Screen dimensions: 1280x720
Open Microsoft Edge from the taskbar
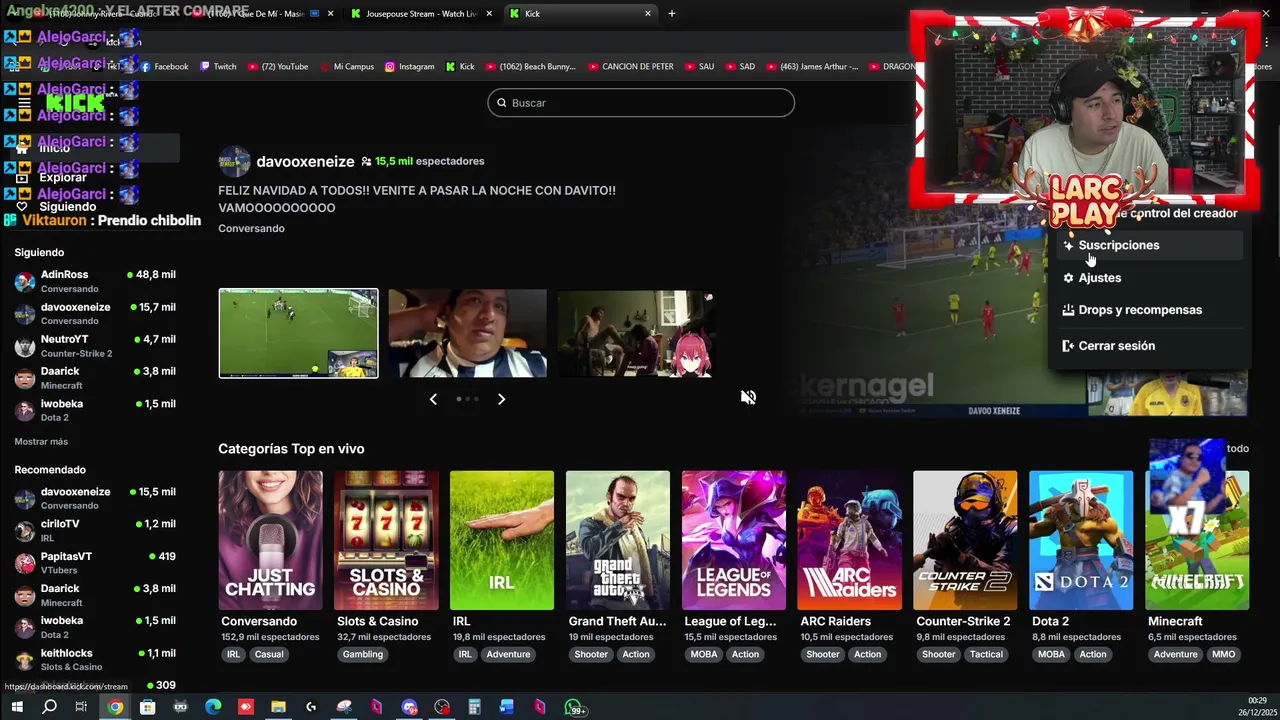213,707
